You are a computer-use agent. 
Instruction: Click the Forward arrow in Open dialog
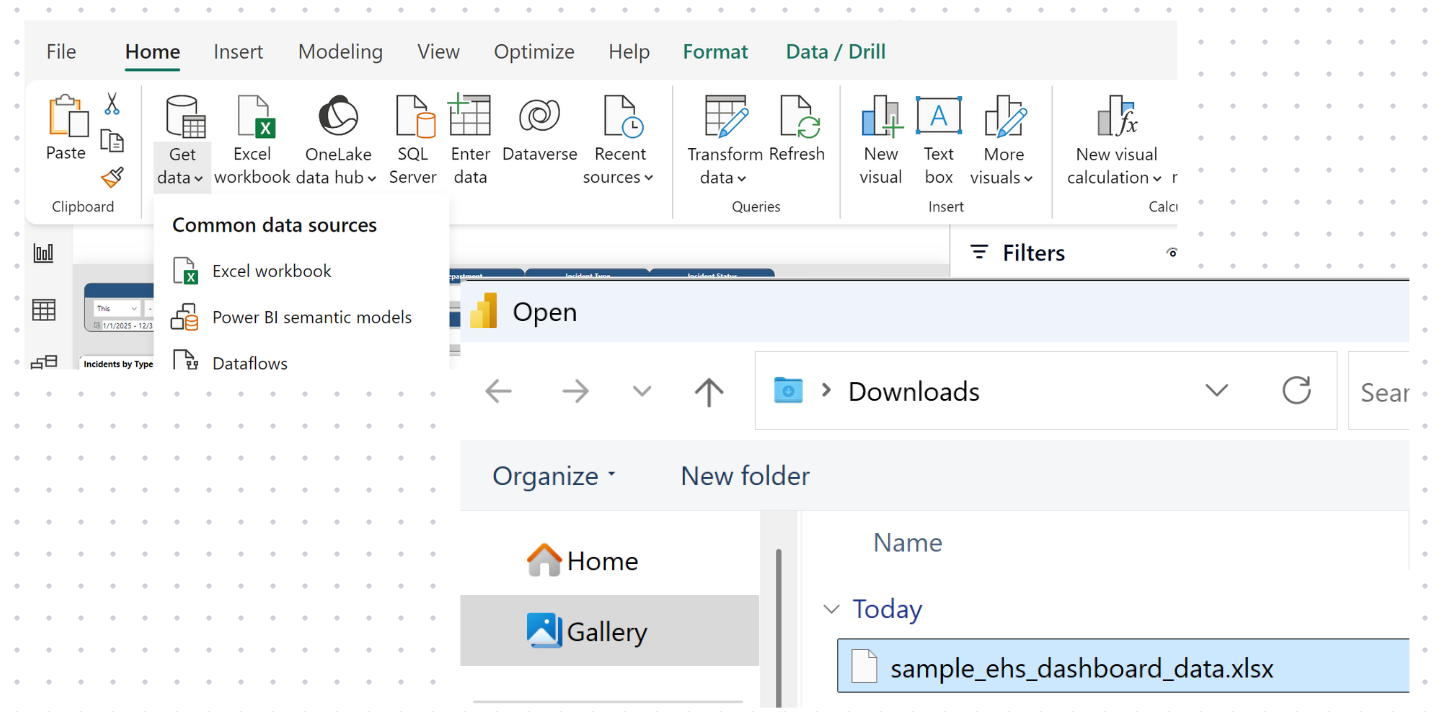pyautogui.click(x=575, y=391)
